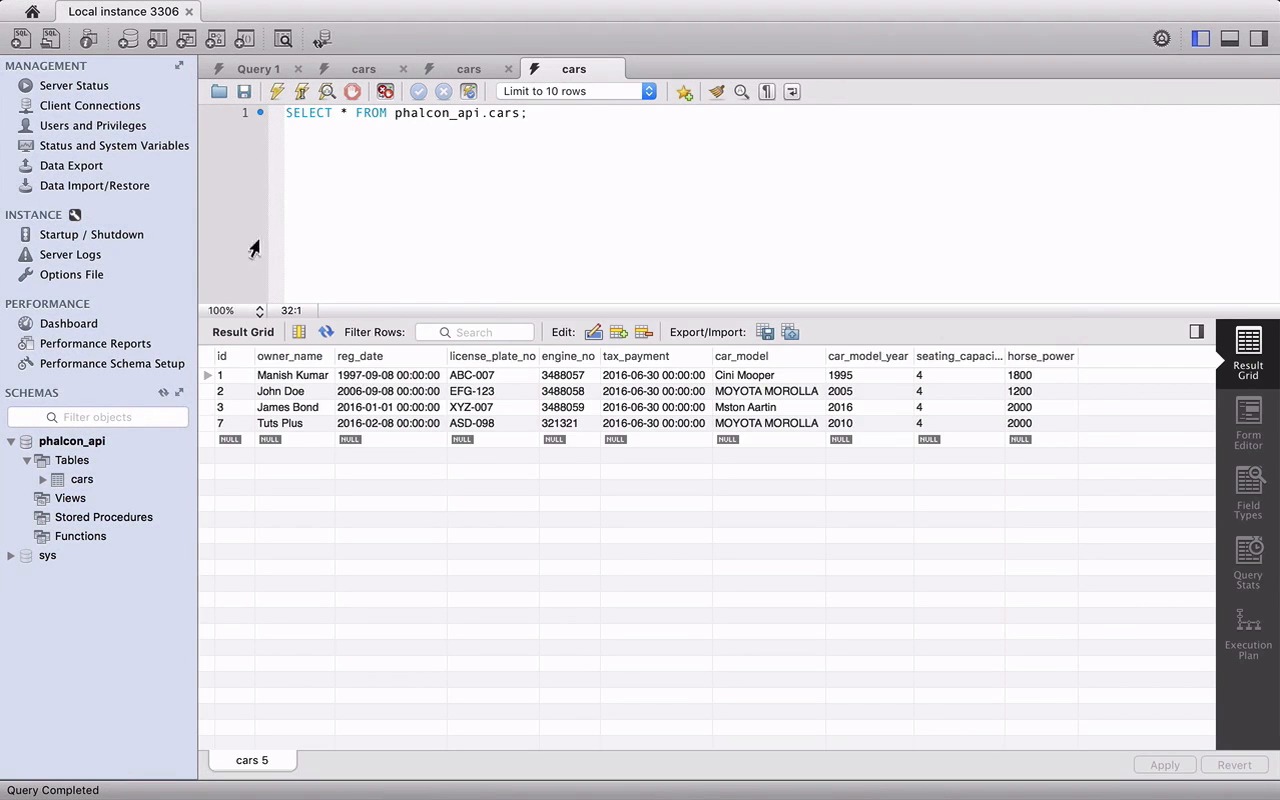1280x800 pixels.
Task: Toggle the left sidebar panel
Action: 1201,39
